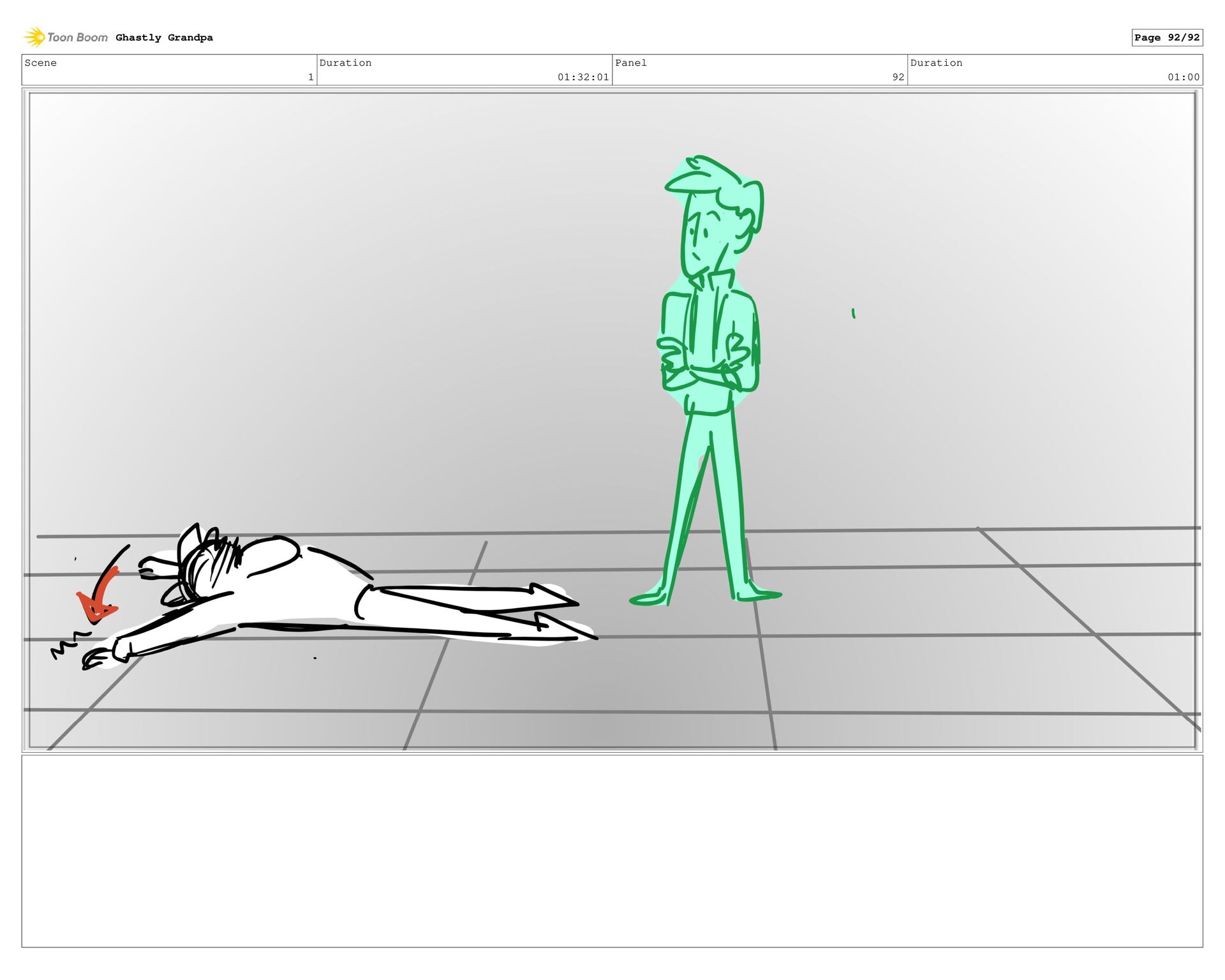1225x980 pixels.
Task: Click the storyboard panel drawing thumbnail
Action: click(612, 420)
